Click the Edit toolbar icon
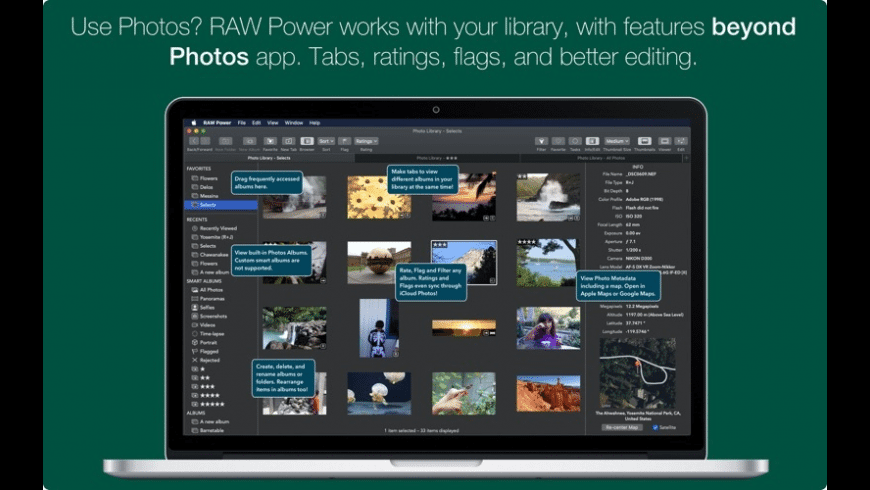 (681, 142)
